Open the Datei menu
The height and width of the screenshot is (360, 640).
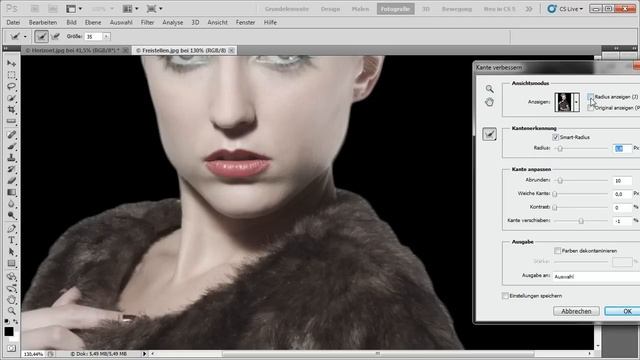pyautogui.click(x=13, y=22)
